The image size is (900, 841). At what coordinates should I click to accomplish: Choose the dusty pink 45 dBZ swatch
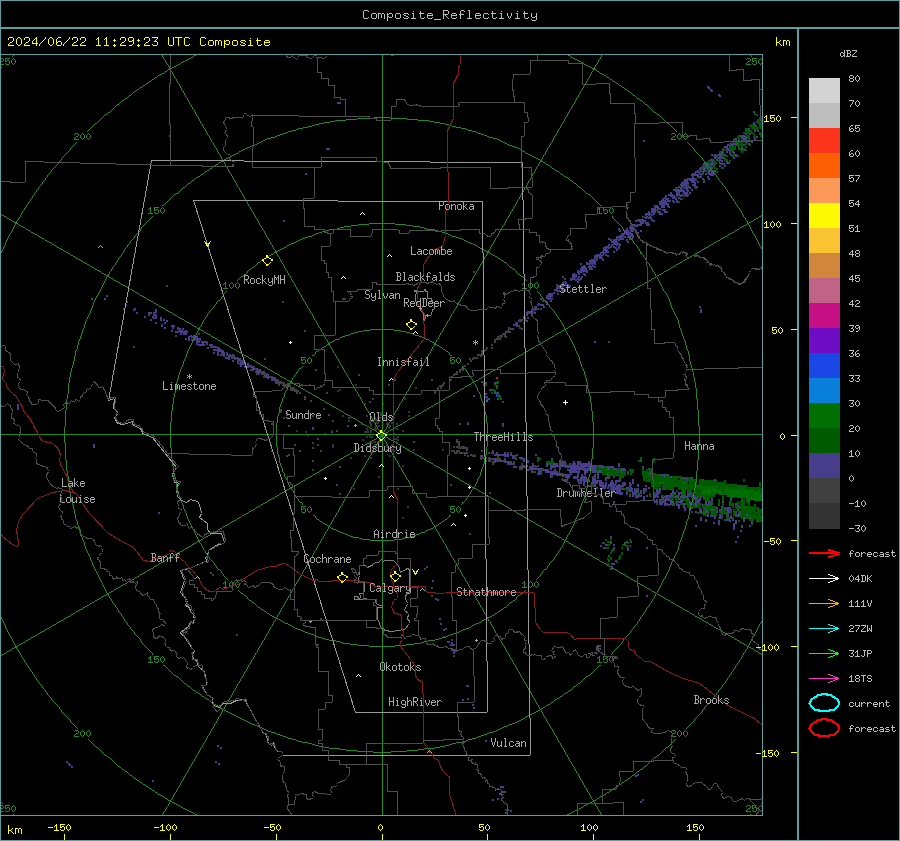(824, 290)
